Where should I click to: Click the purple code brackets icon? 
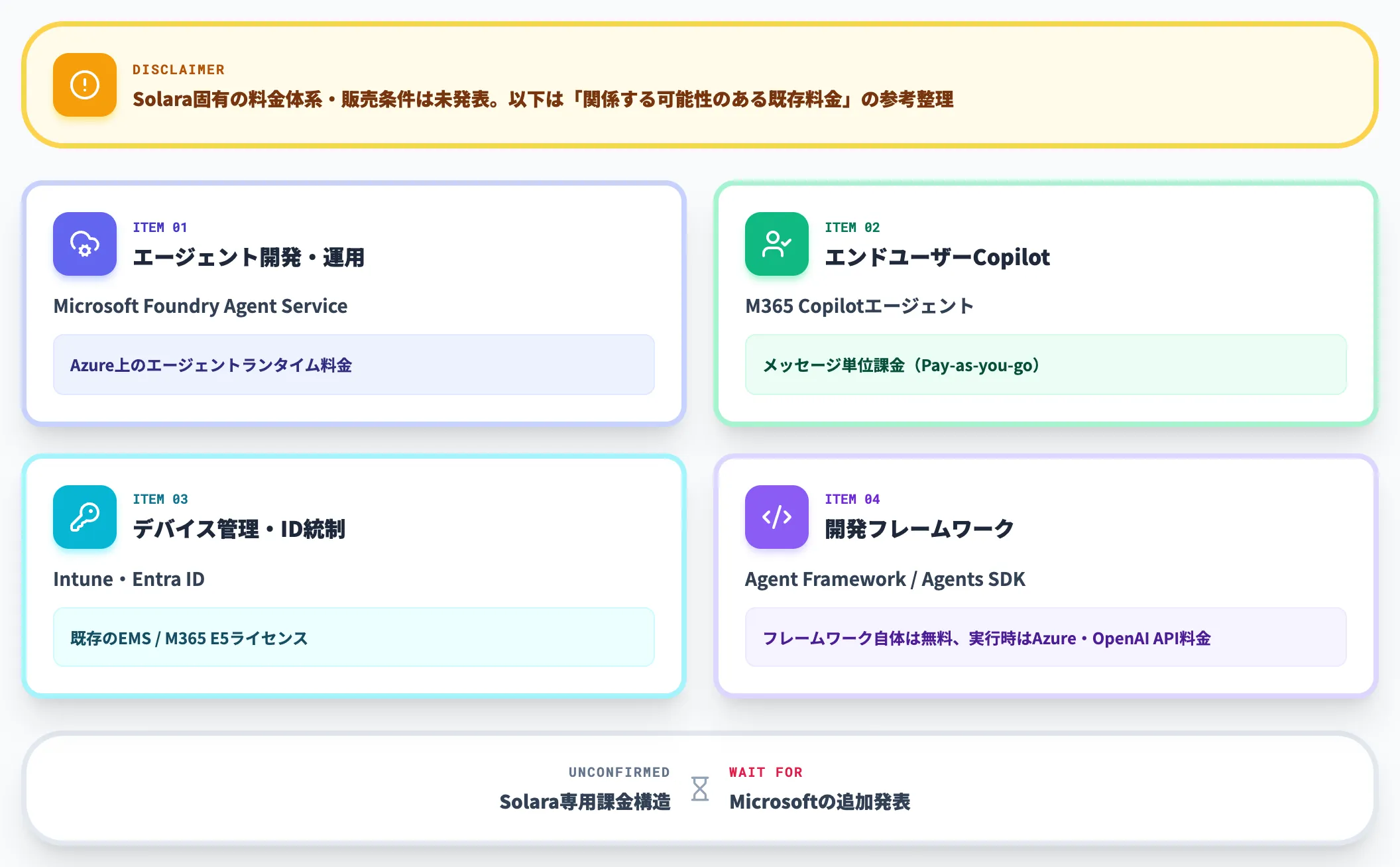(777, 517)
